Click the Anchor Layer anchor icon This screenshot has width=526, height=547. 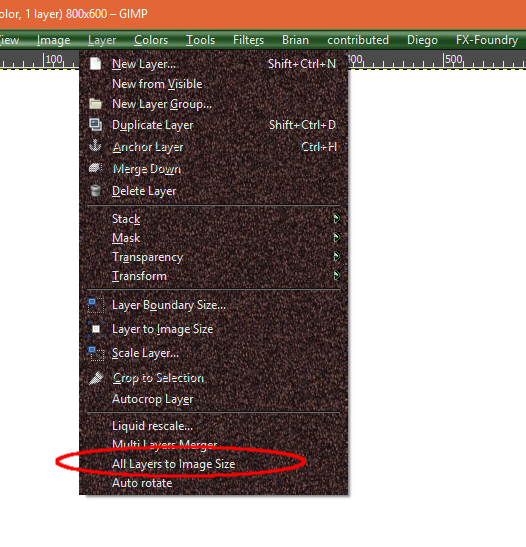(x=95, y=146)
